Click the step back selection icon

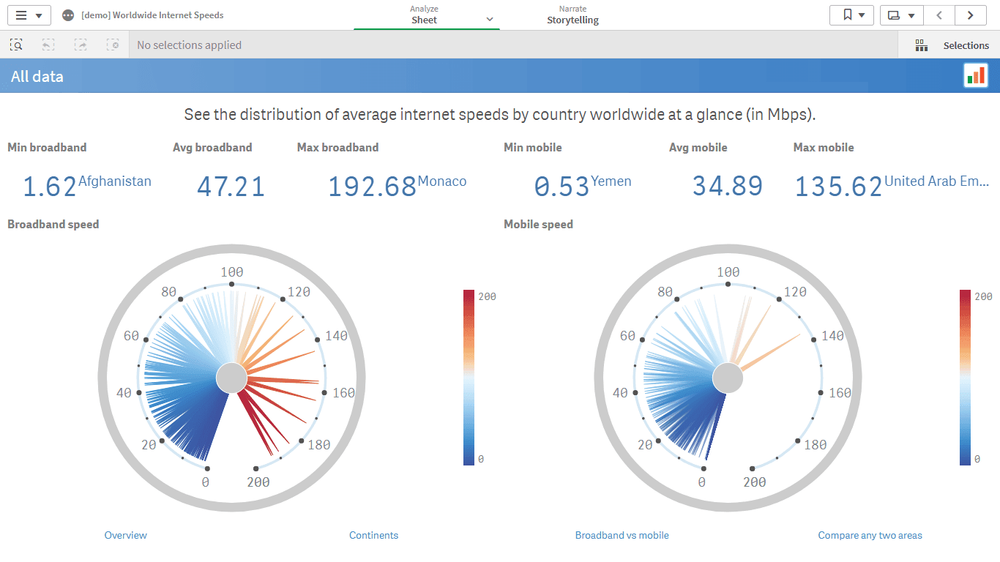48,45
